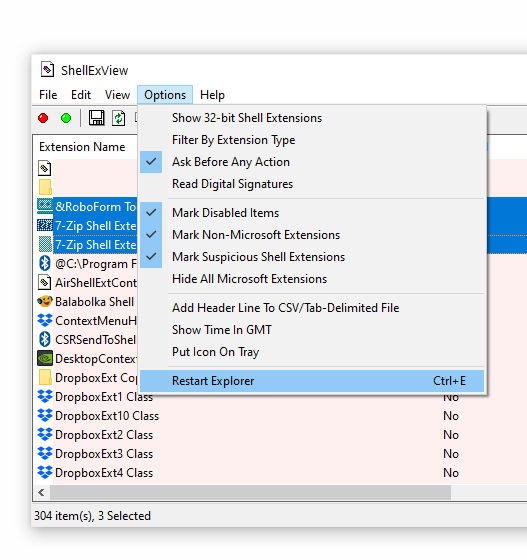Screen dimensions: 527x560
Task: Click the Bluetooth icon next to @C:\Program
Action: click(x=45, y=263)
